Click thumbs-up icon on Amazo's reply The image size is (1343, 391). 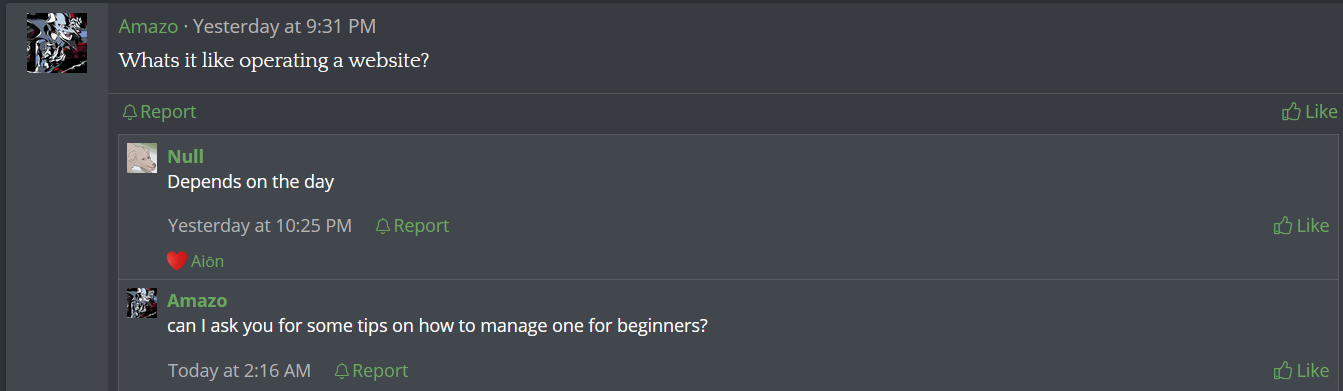pyautogui.click(x=1283, y=371)
